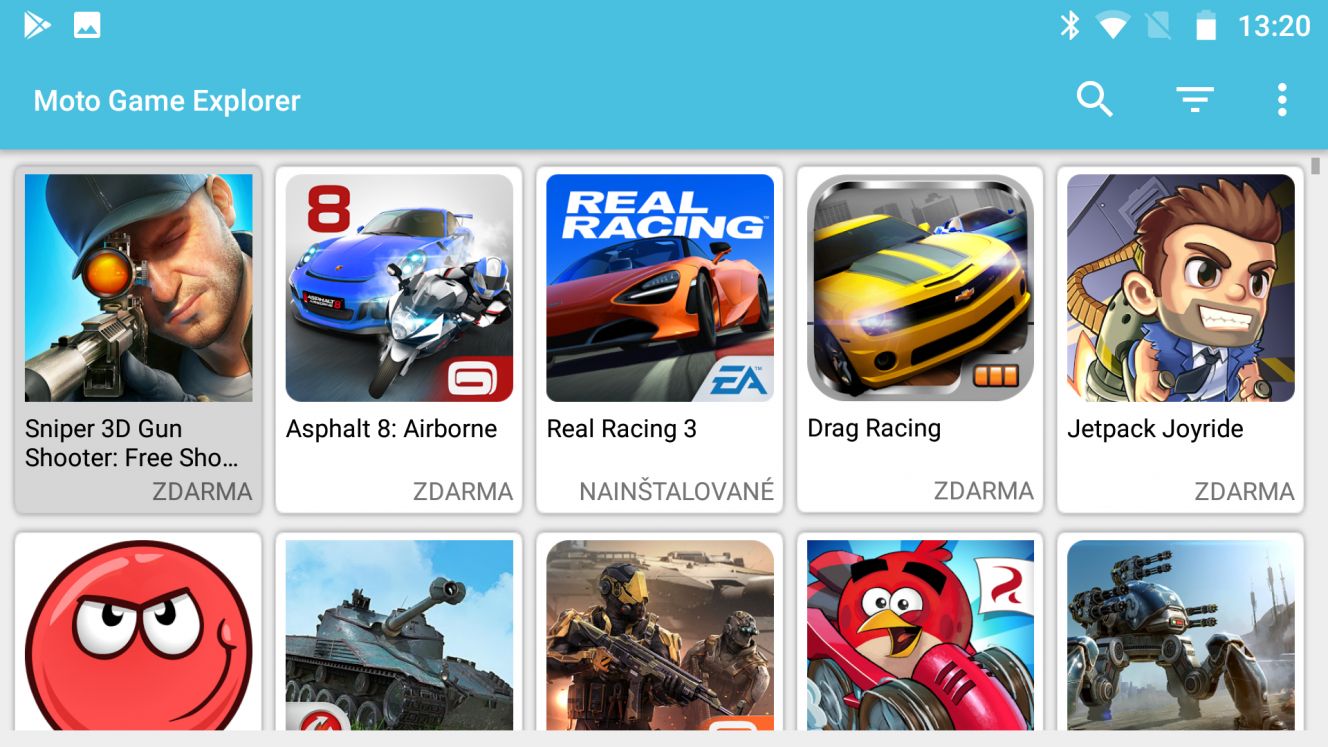Tap NAINŠTALOVANÉ label under Real Racing 3

click(x=677, y=491)
